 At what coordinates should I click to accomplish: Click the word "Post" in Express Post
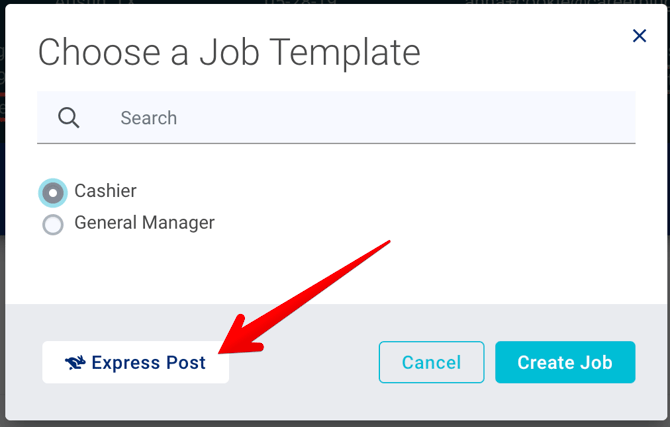(184, 363)
